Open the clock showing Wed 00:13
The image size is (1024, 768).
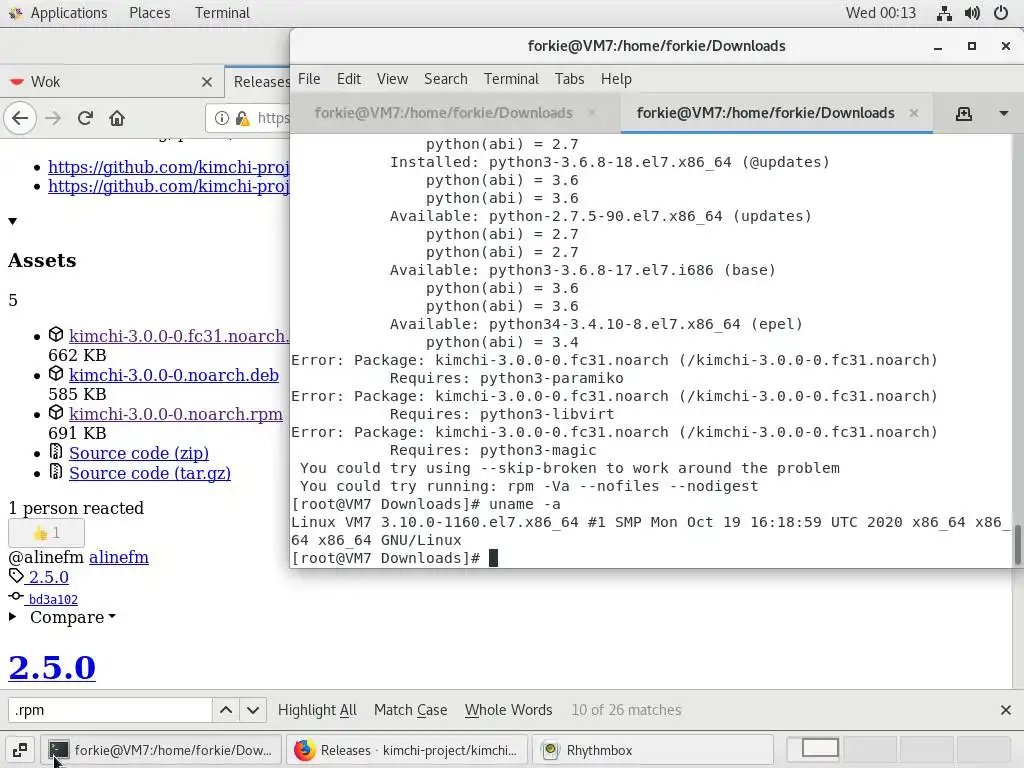click(x=880, y=13)
